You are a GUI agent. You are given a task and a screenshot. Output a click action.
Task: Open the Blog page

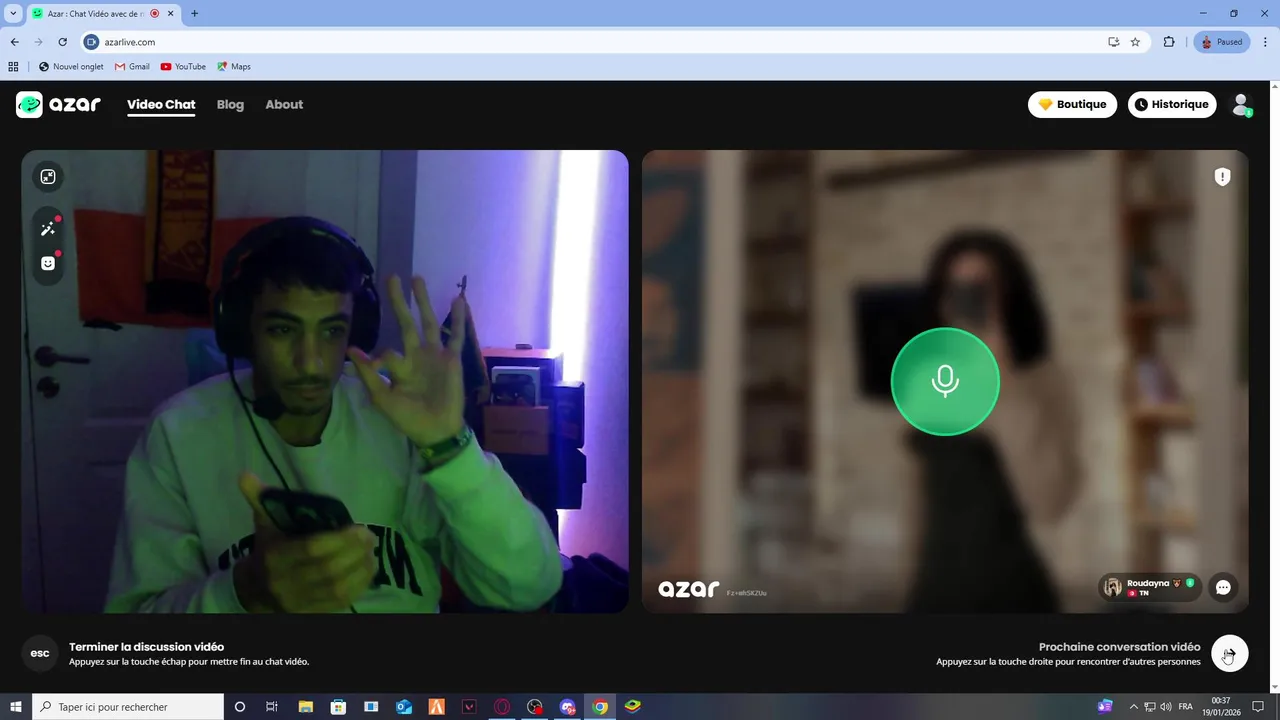point(230,104)
